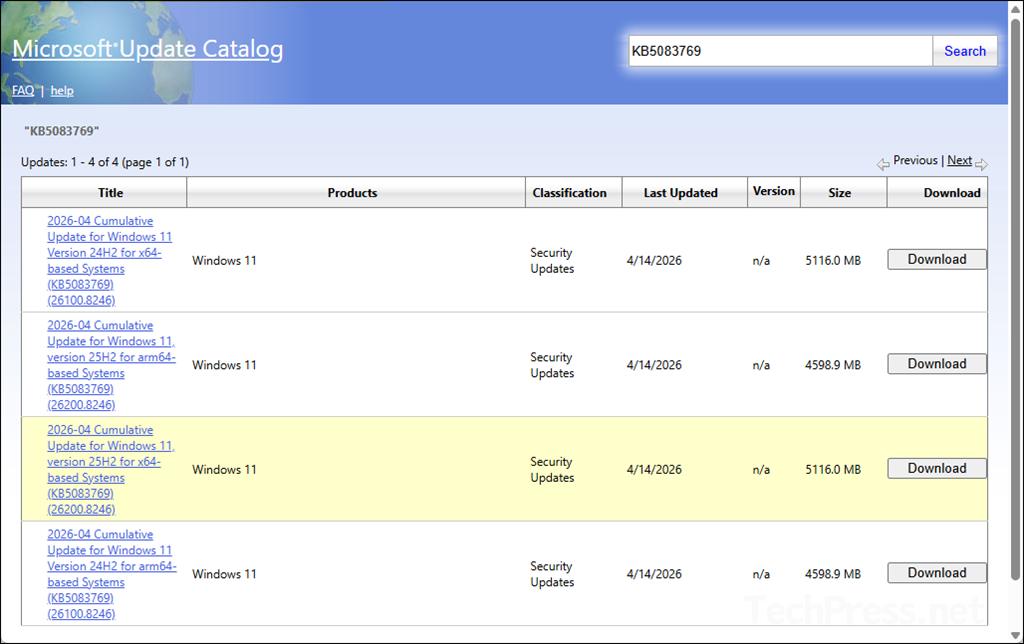This screenshot has width=1024, height=644.
Task: Click the Next text link above results
Action: tap(958, 159)
